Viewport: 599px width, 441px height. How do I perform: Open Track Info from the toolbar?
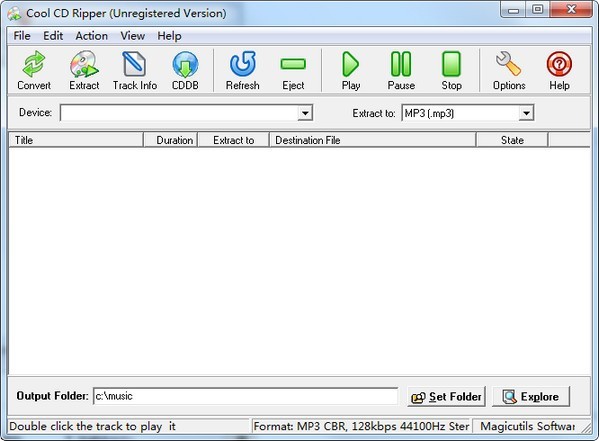click(134, 70)
